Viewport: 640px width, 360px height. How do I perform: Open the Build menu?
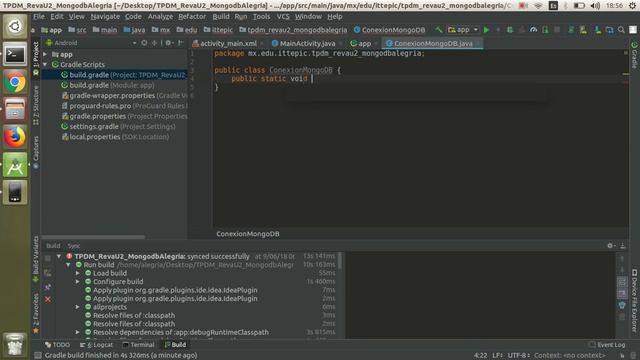(x=221, y=17)
